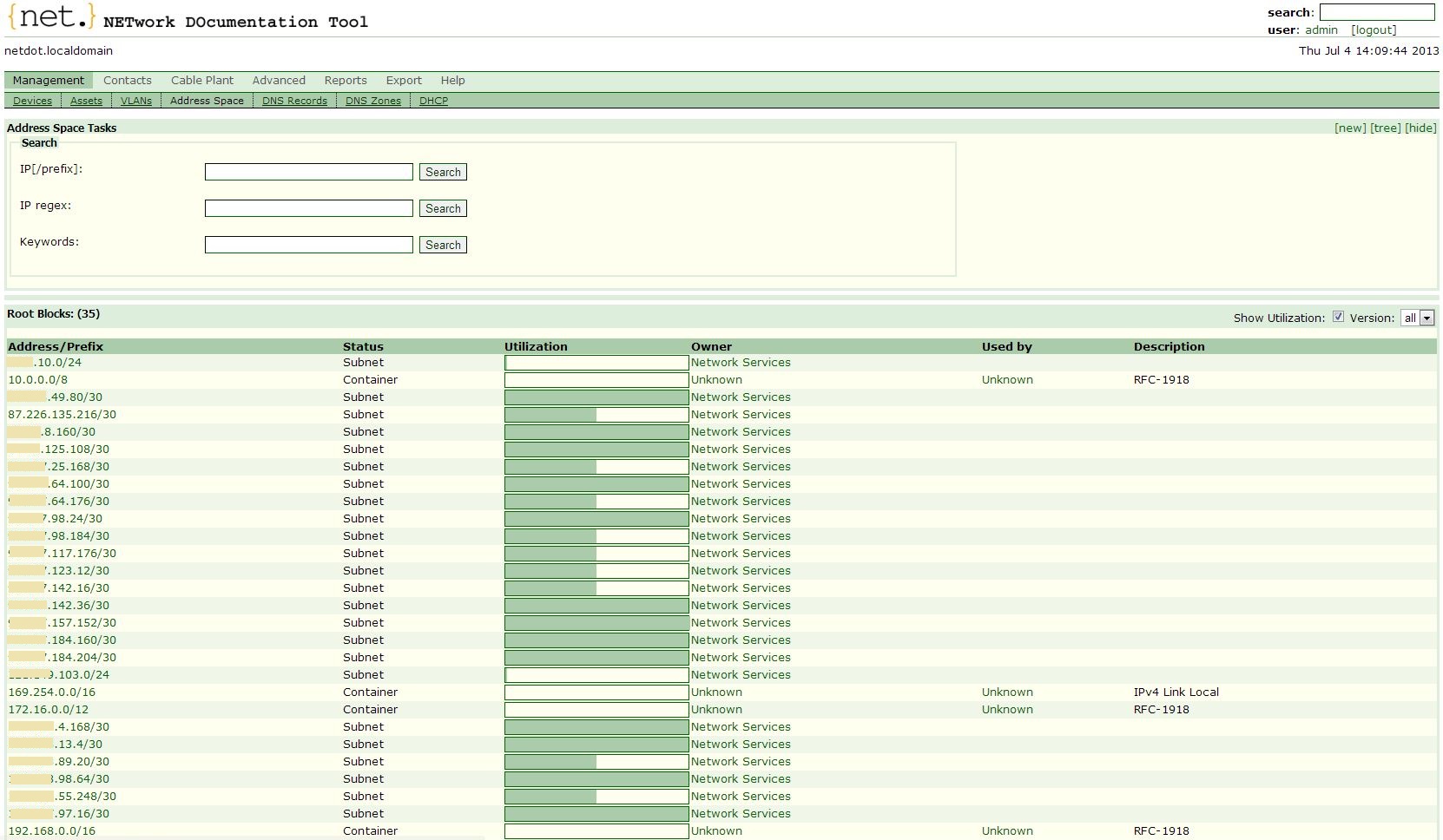Open the Advanced menu
This screenshot has height=840, width=1443.
pyautogui.click(x=279, y=80)
